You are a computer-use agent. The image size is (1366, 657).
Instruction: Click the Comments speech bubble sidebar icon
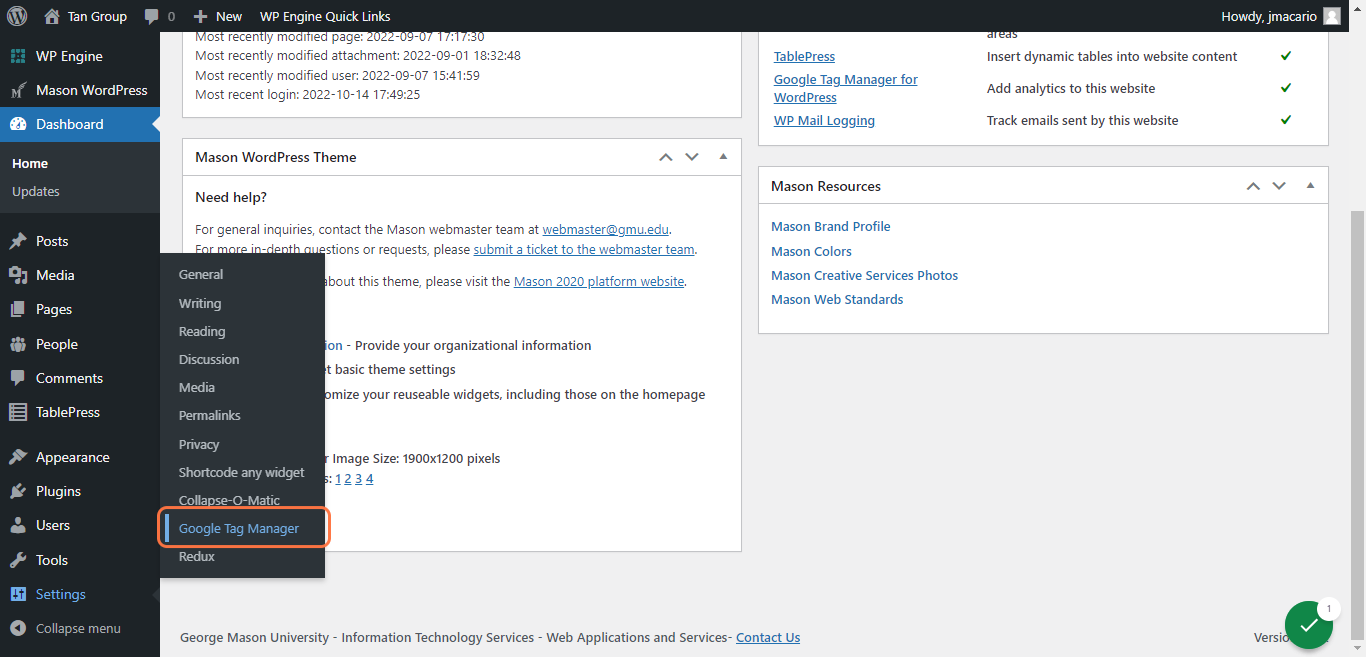pyautogui.click(x=18, y=378)
